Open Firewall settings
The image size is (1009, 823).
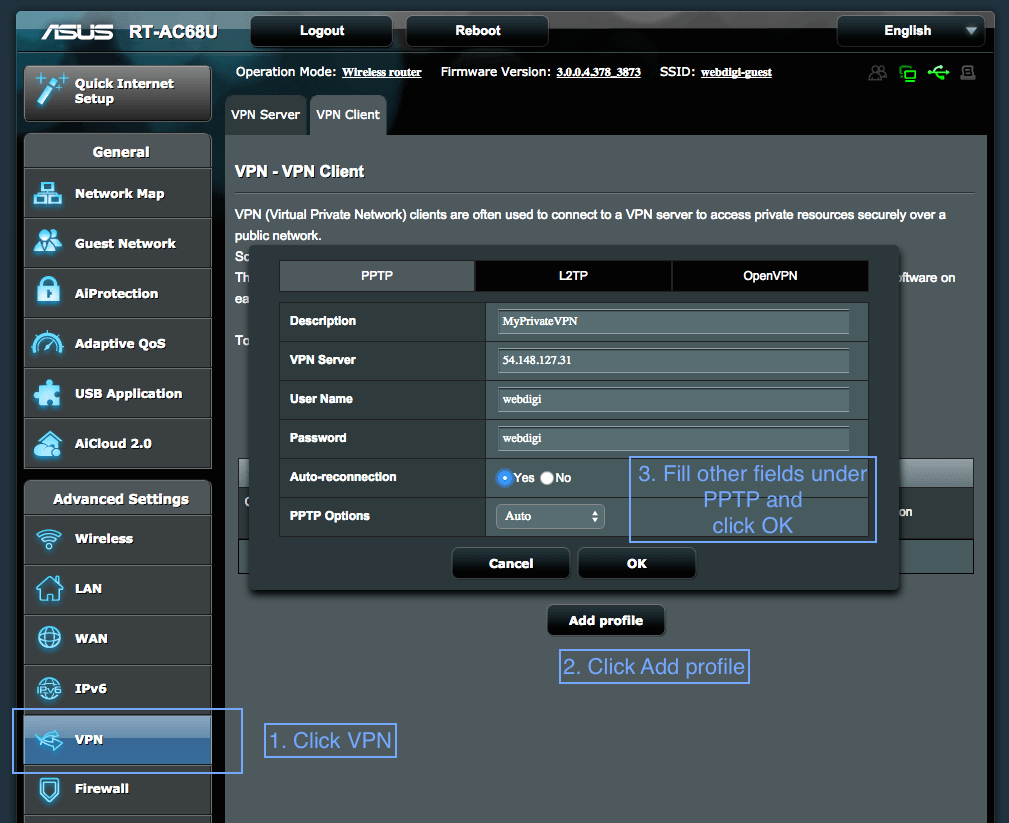pyautogui.click(x=117, y=788)
